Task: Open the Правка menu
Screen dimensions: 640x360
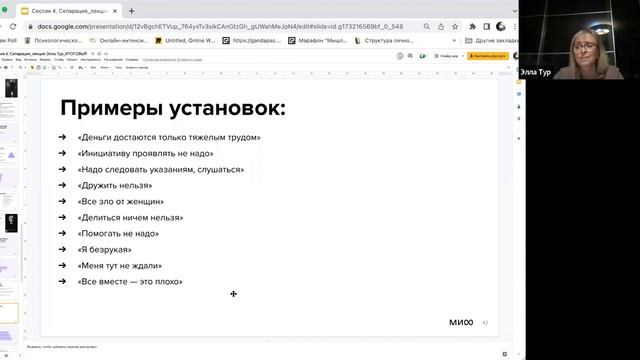Action: pyautogui.click(x=7, y=60)
